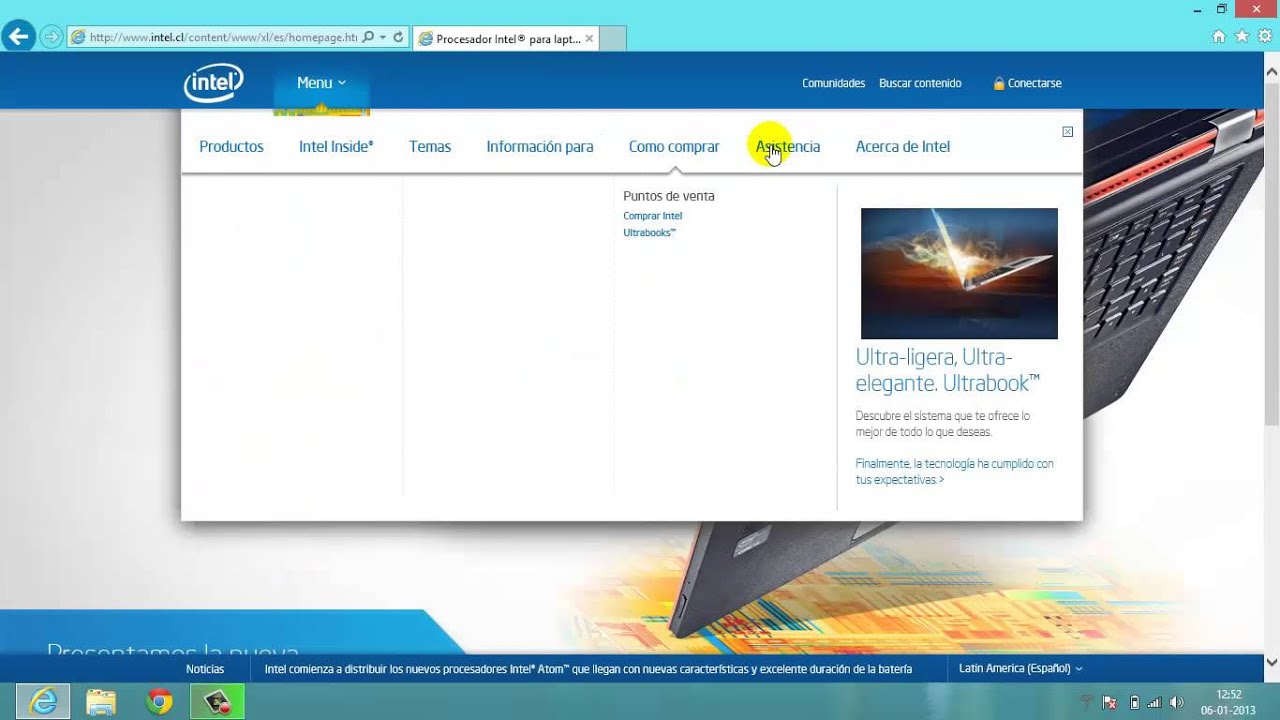The image size is (1280, 720).
Task: Click the faded antenna tray icon
Action: [x=1088, y=702]
